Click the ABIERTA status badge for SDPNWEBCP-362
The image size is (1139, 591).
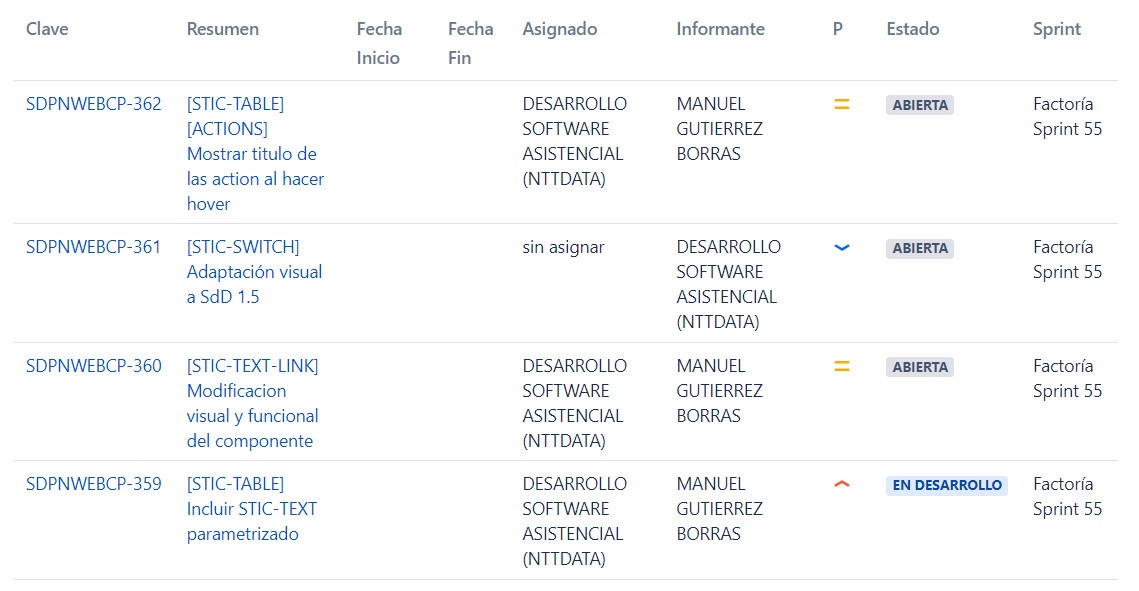920,105
